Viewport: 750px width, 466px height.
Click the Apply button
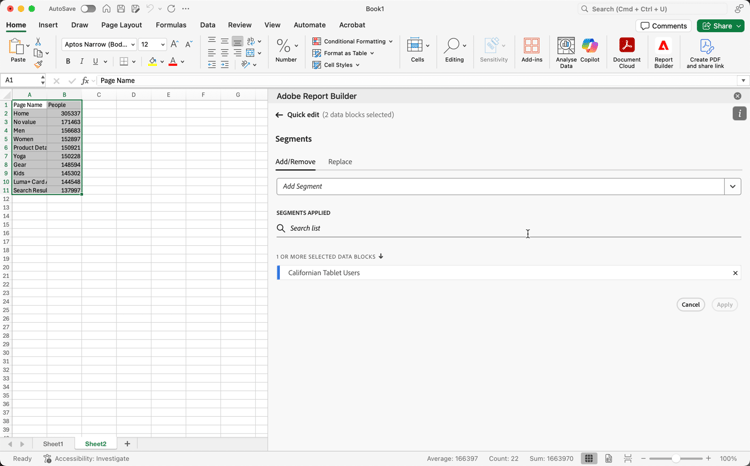[x=724, y=305]
